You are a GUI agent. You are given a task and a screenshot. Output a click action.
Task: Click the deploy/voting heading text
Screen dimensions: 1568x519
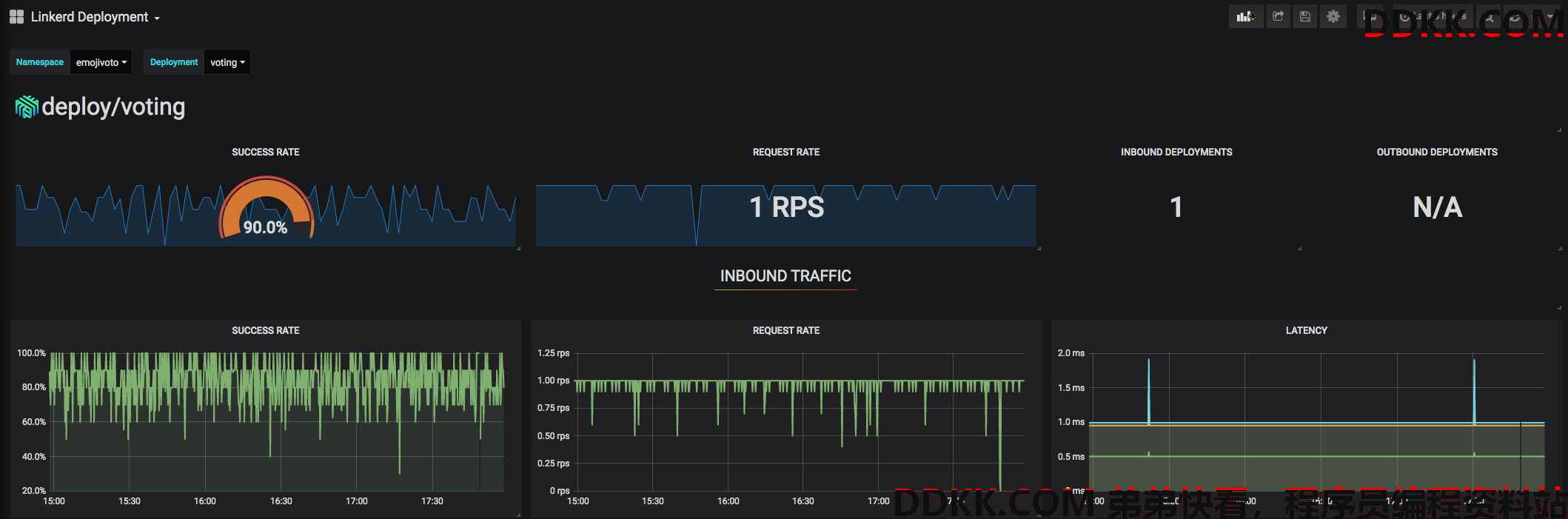point(114,107)
